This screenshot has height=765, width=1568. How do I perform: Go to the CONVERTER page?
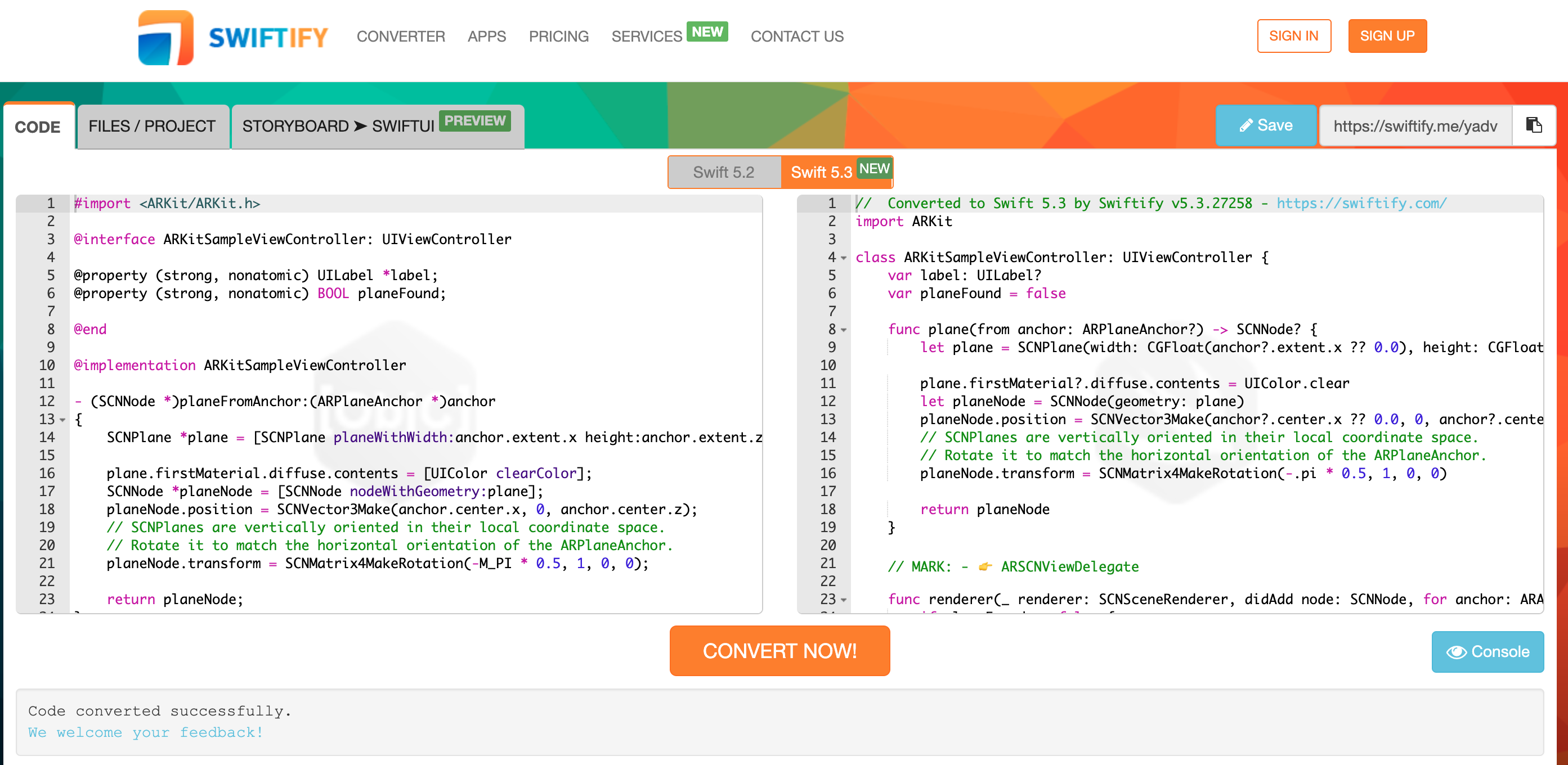pyautogui.click(x=401, y=37)
